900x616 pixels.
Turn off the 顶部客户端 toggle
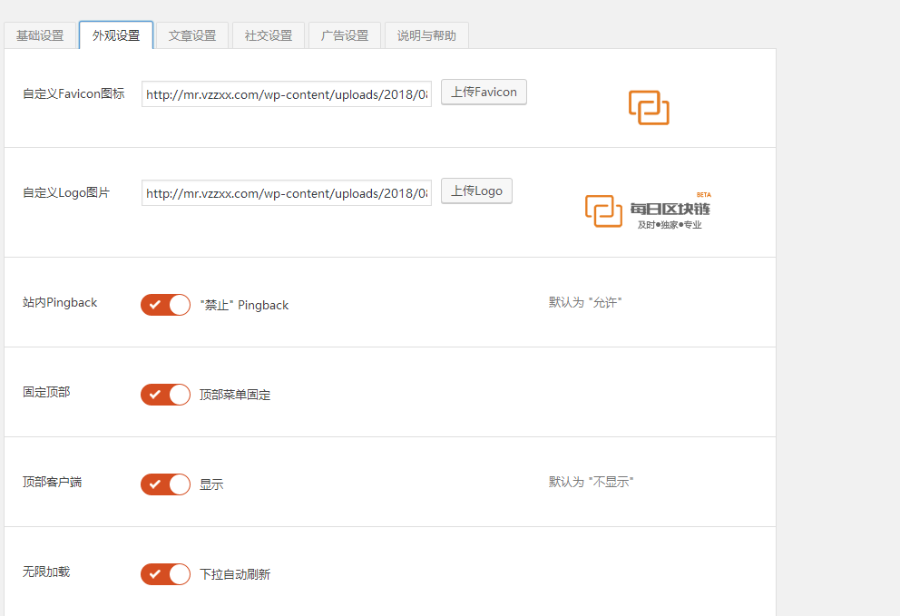click(165, 485)
